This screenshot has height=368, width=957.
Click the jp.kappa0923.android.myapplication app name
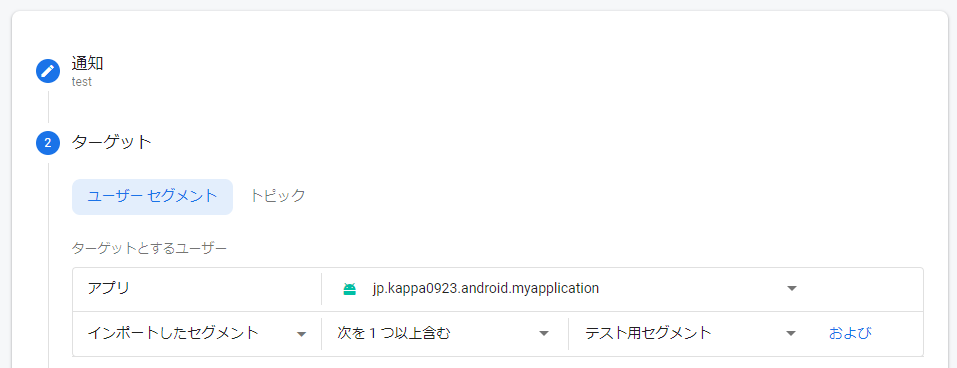click(486, 288)
